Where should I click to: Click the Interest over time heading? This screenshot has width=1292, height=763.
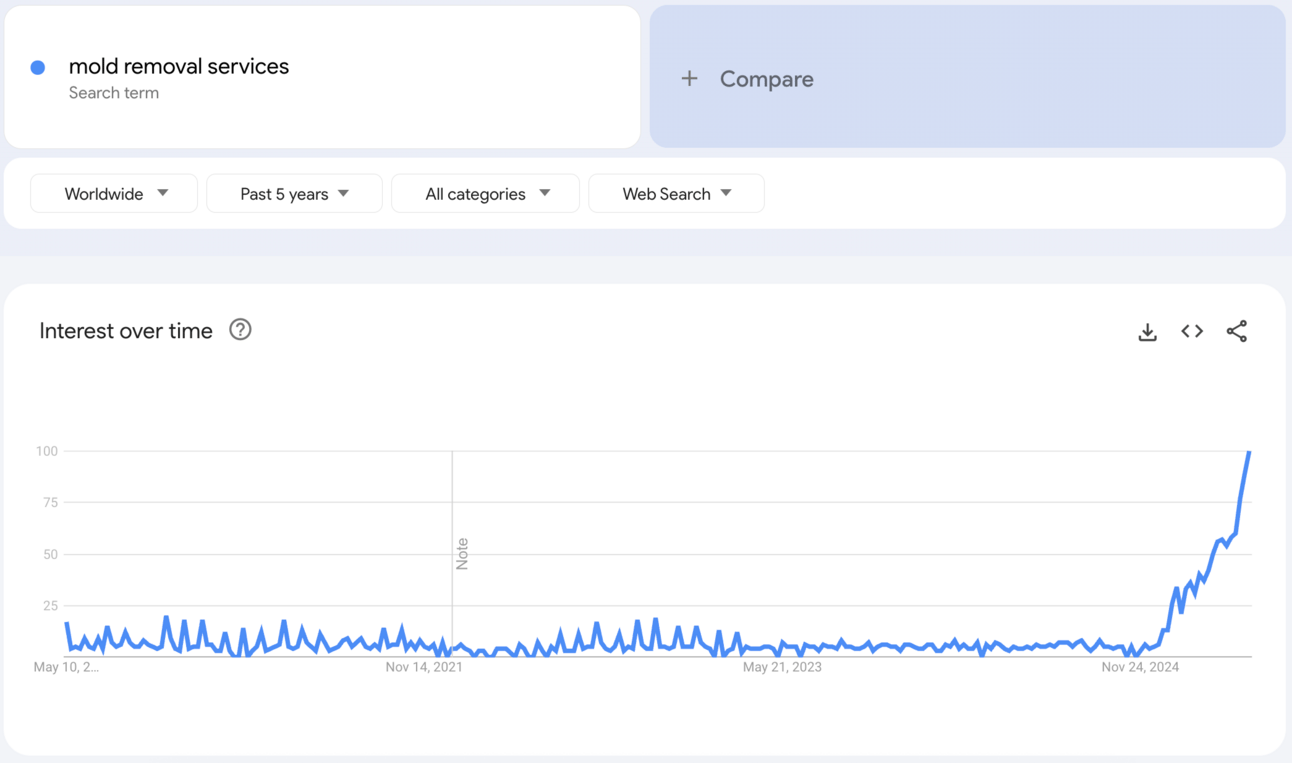tap(126, 331)
